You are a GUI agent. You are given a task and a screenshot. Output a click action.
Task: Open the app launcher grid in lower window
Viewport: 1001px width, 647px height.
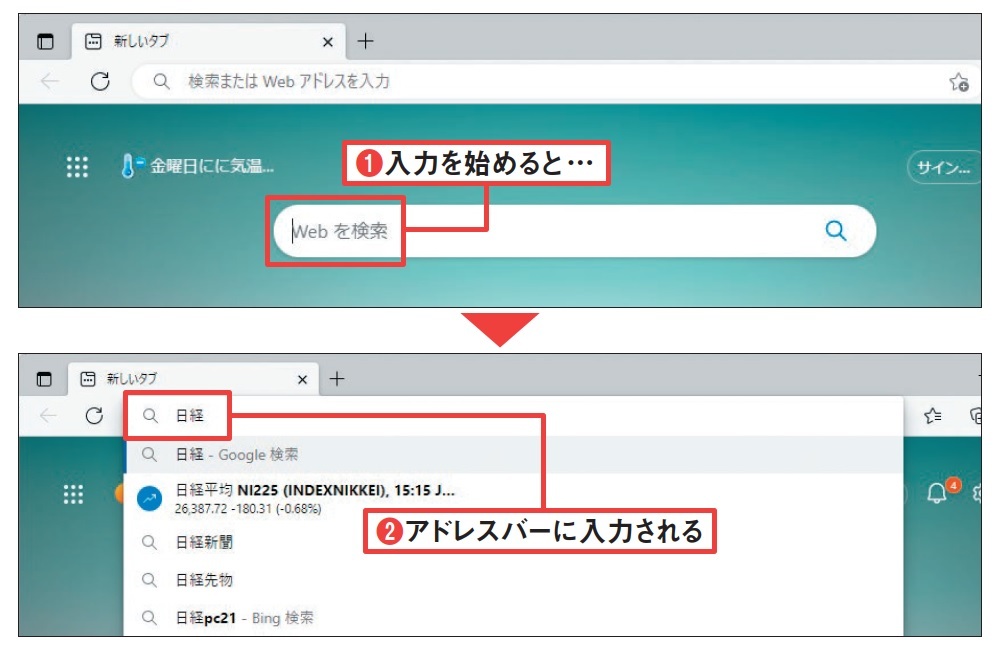73,494
